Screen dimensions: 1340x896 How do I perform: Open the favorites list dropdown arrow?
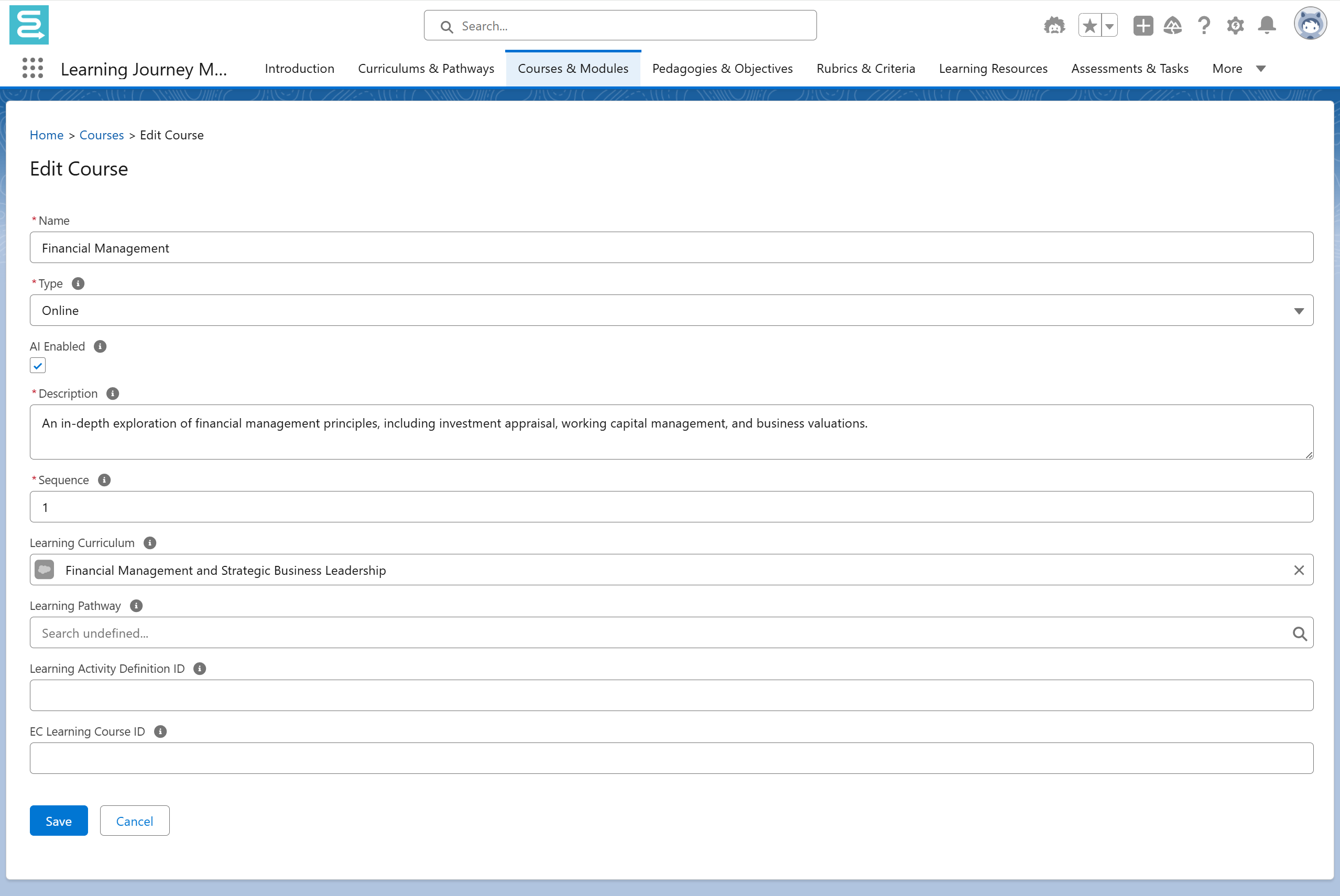coord(1109,26)
